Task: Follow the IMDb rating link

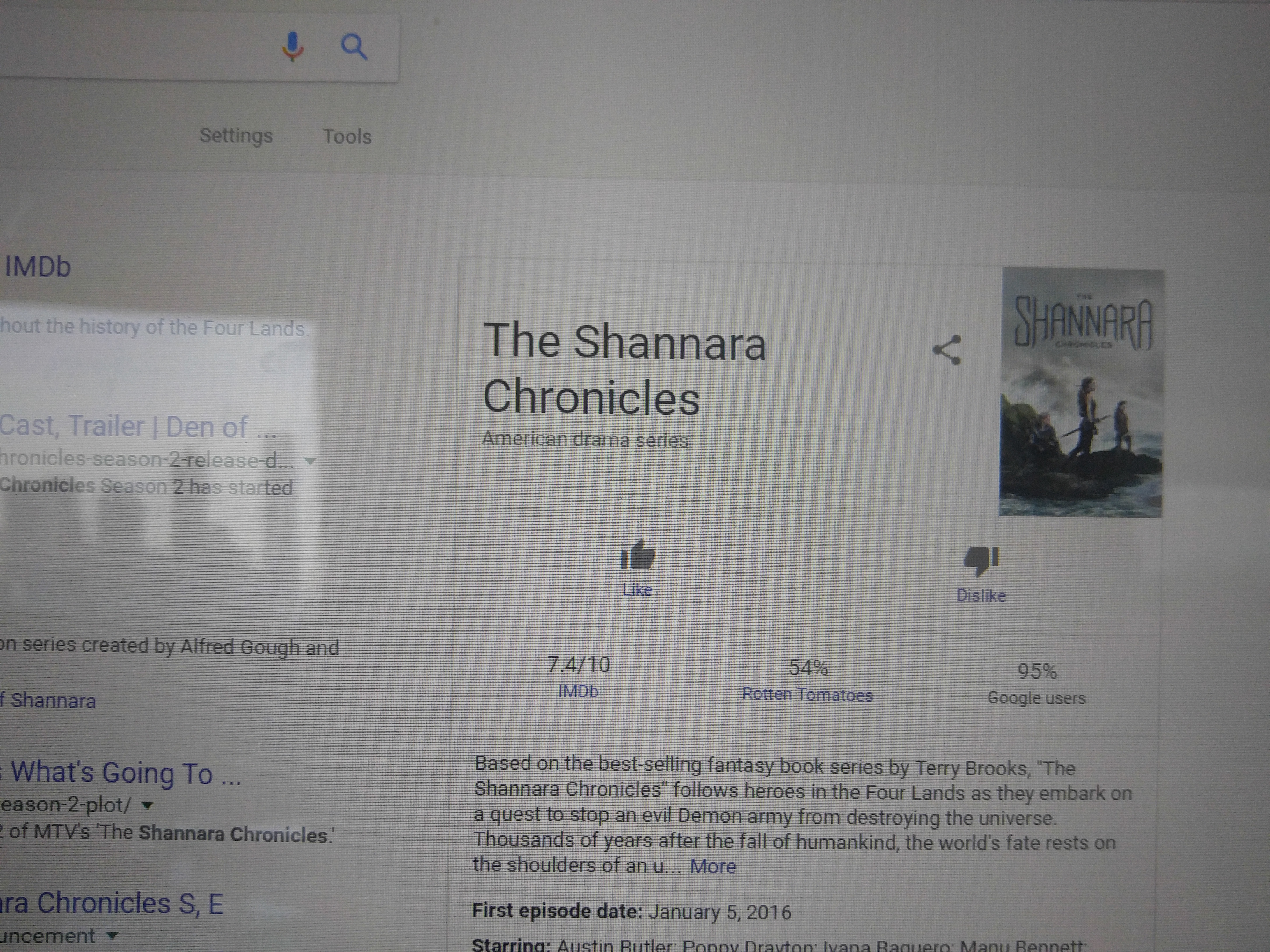Action: (x=578, y=691)
